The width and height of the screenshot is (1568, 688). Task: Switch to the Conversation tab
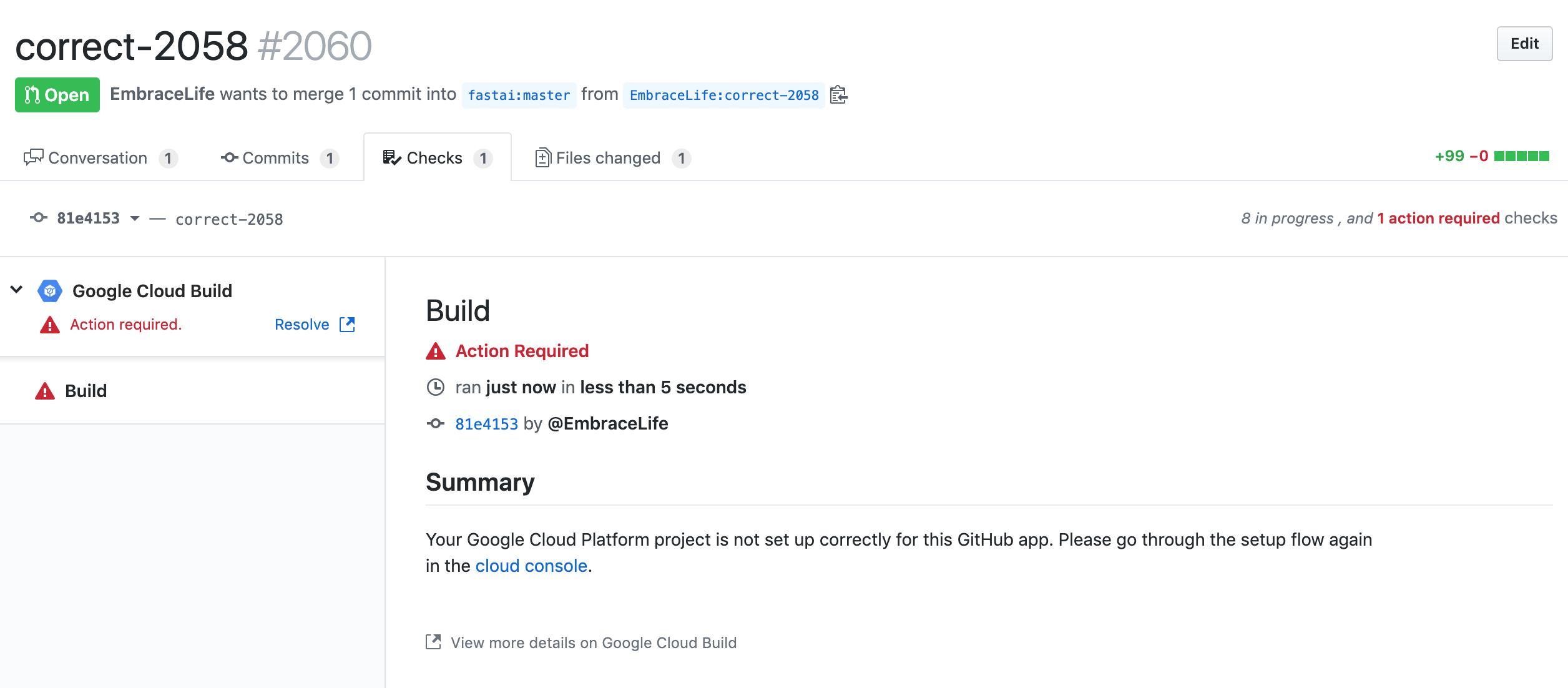[98, 158]
